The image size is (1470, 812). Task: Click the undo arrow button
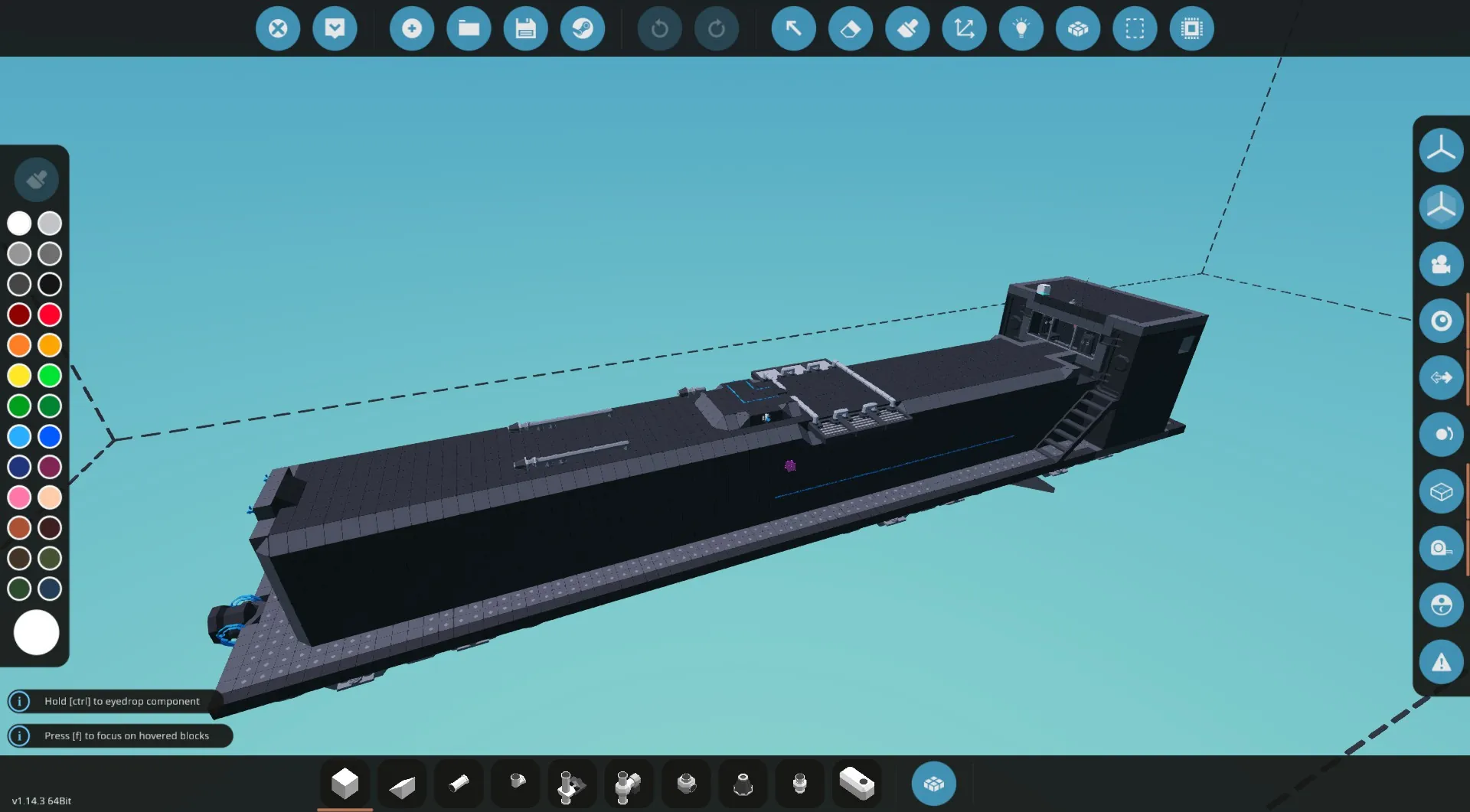659,29
